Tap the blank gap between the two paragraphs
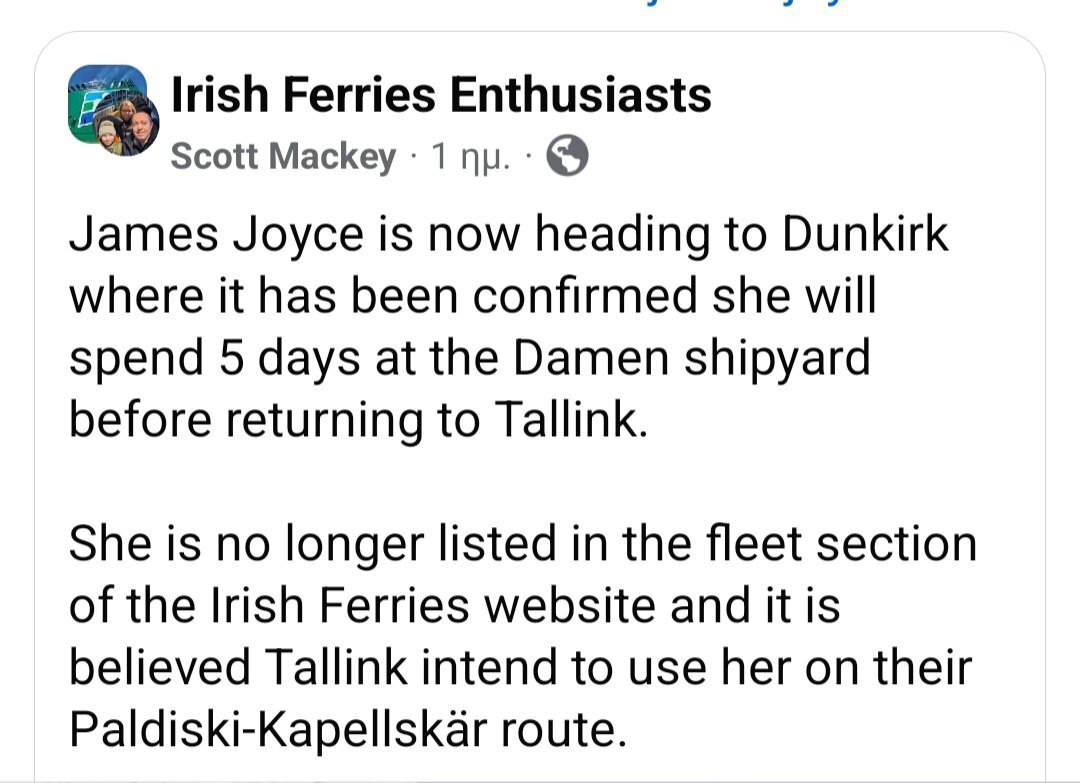 (x=523, y=482)
